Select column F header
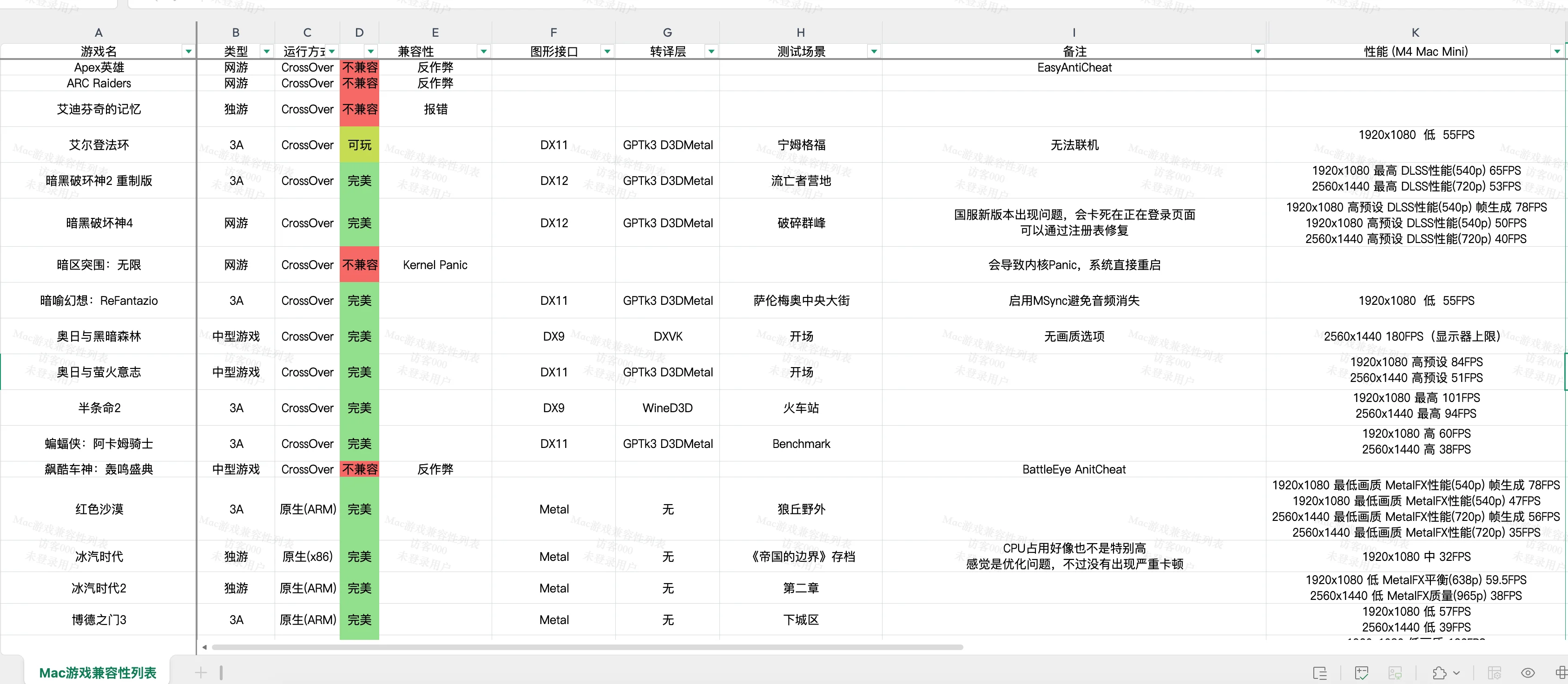1568x684 pixels. point(553,32)
